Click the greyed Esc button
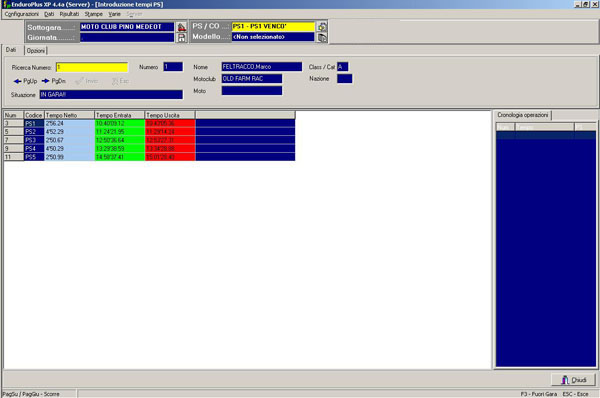This screenshot has width=600, height=398. coord(120,81)
